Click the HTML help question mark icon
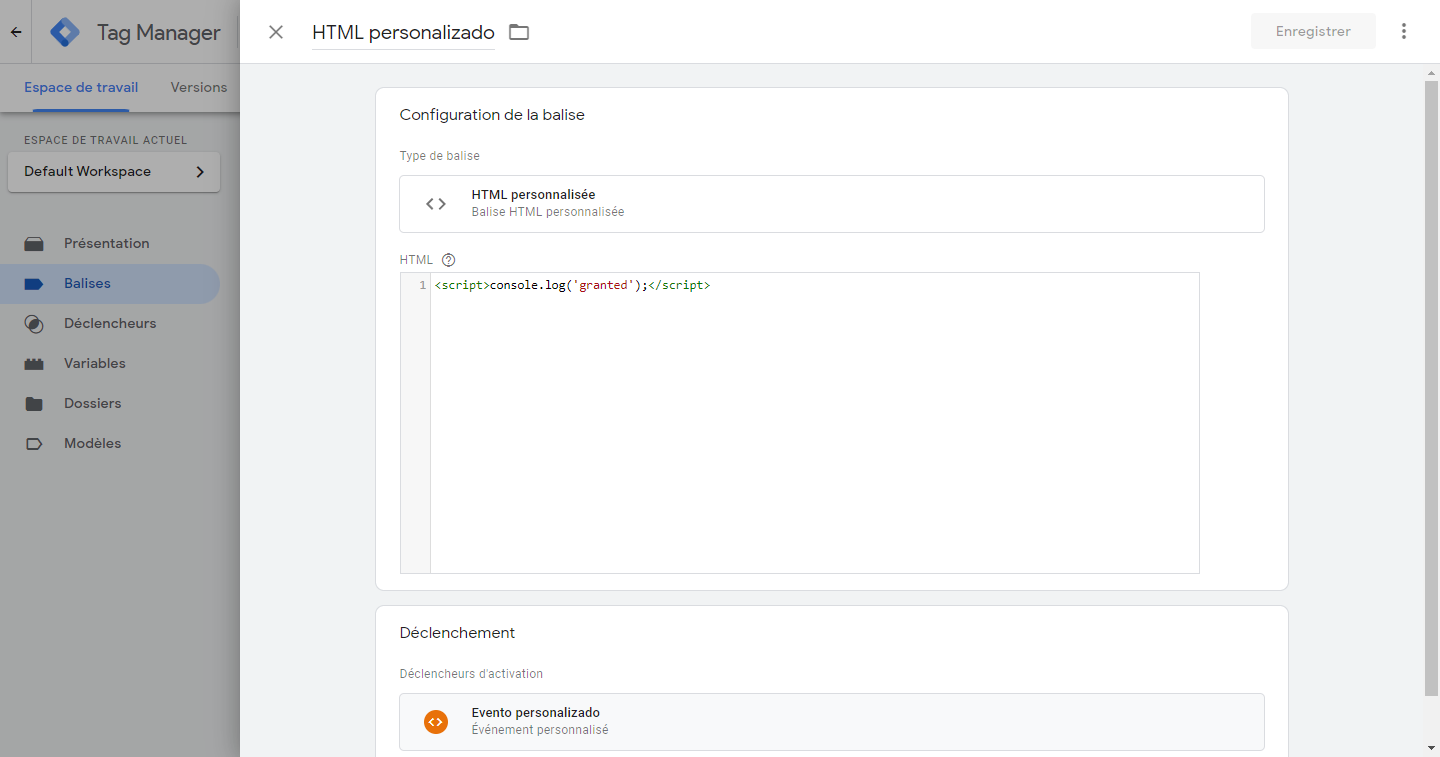 [x=448, y=260]
